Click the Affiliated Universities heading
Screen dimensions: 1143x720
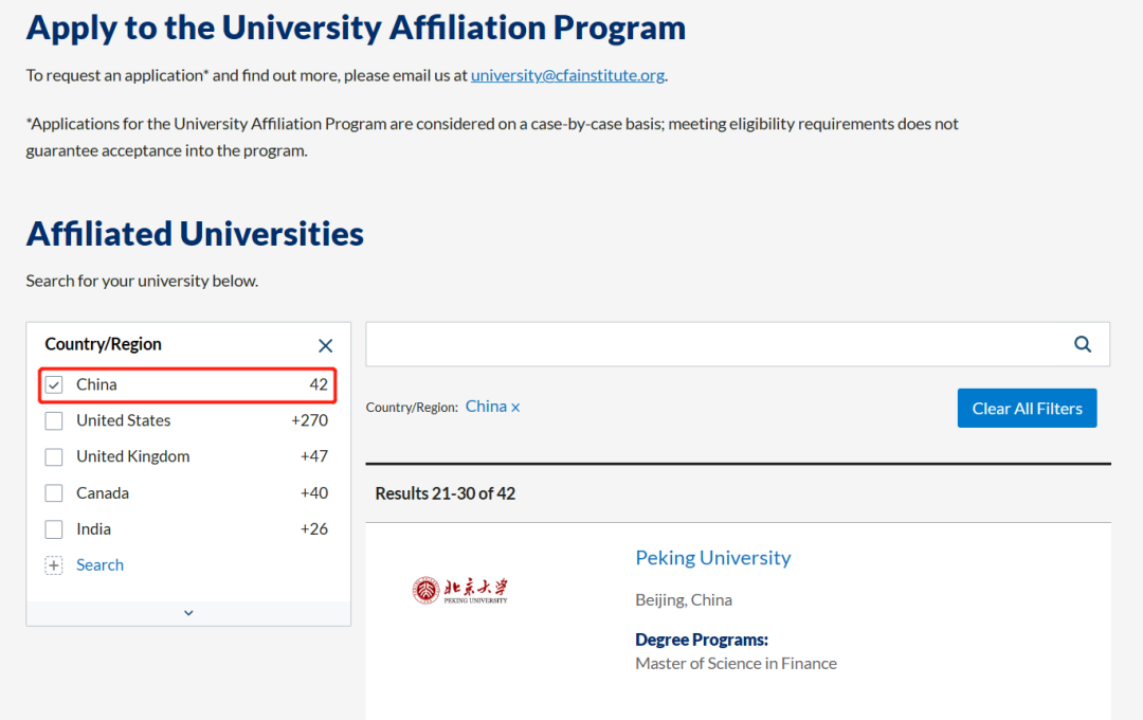[195, 234]
